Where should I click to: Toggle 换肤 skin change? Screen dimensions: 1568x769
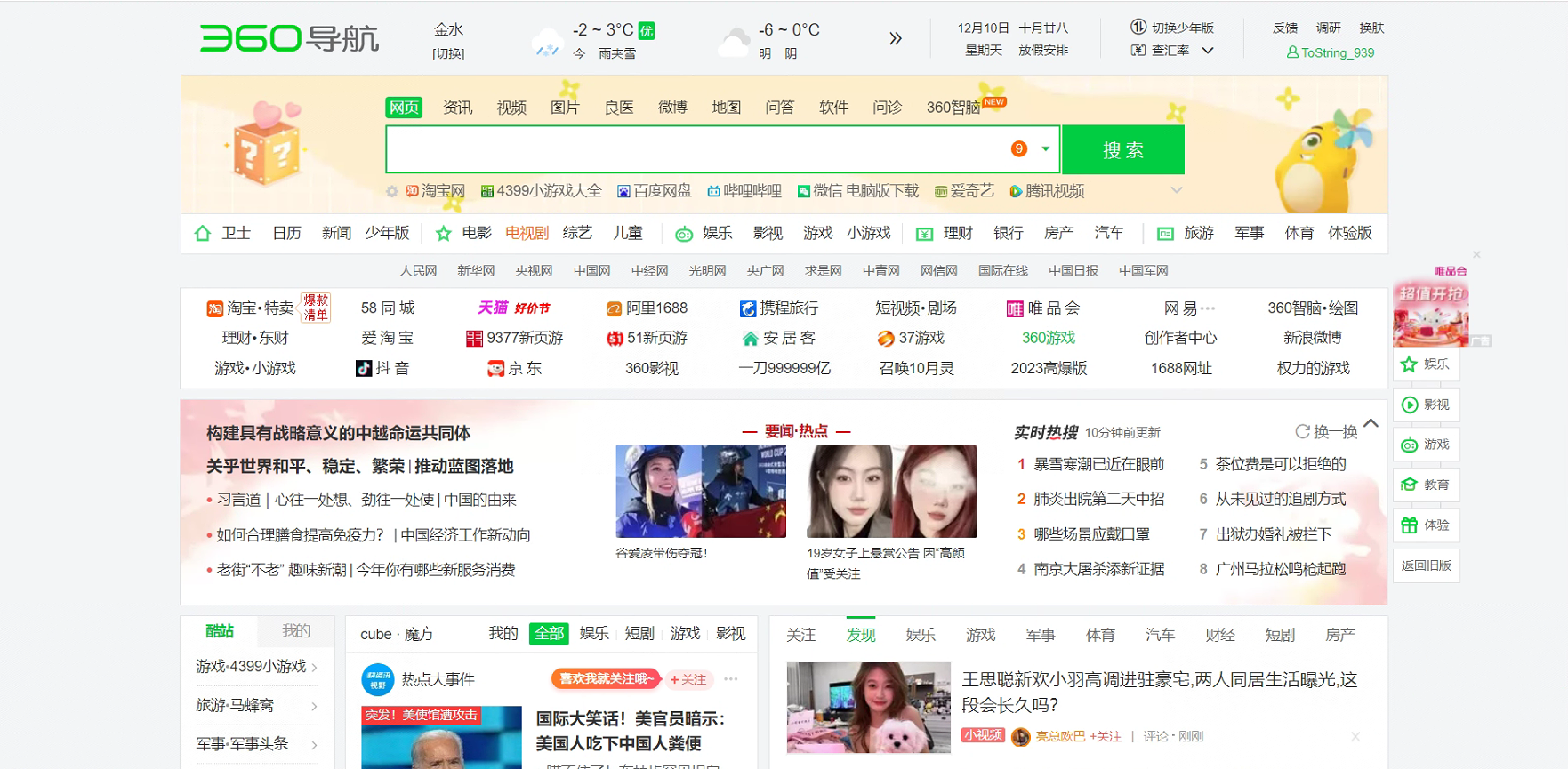pyautogui.click(x=1371, y=28)
